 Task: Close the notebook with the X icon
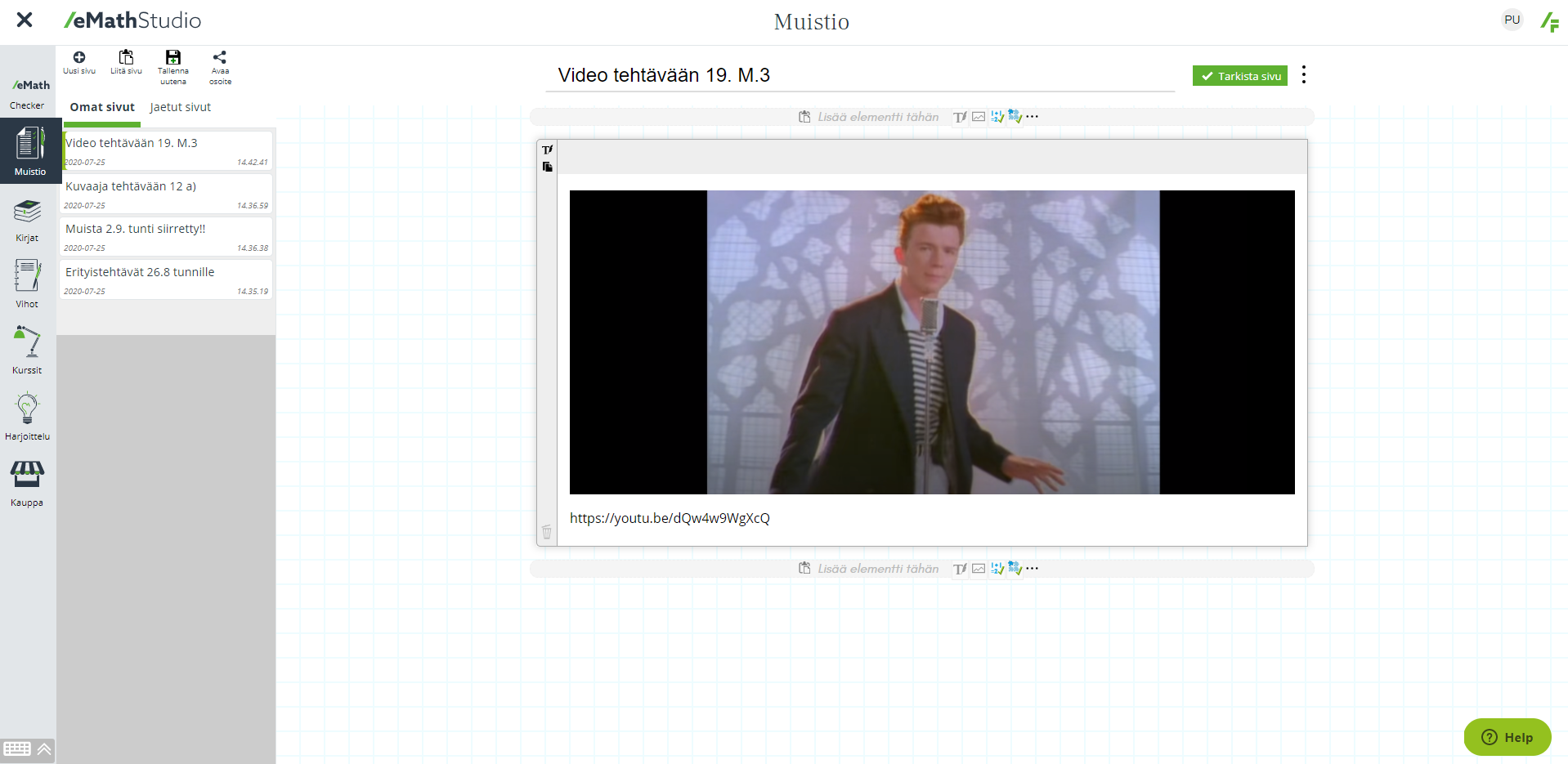click(25, 20)
